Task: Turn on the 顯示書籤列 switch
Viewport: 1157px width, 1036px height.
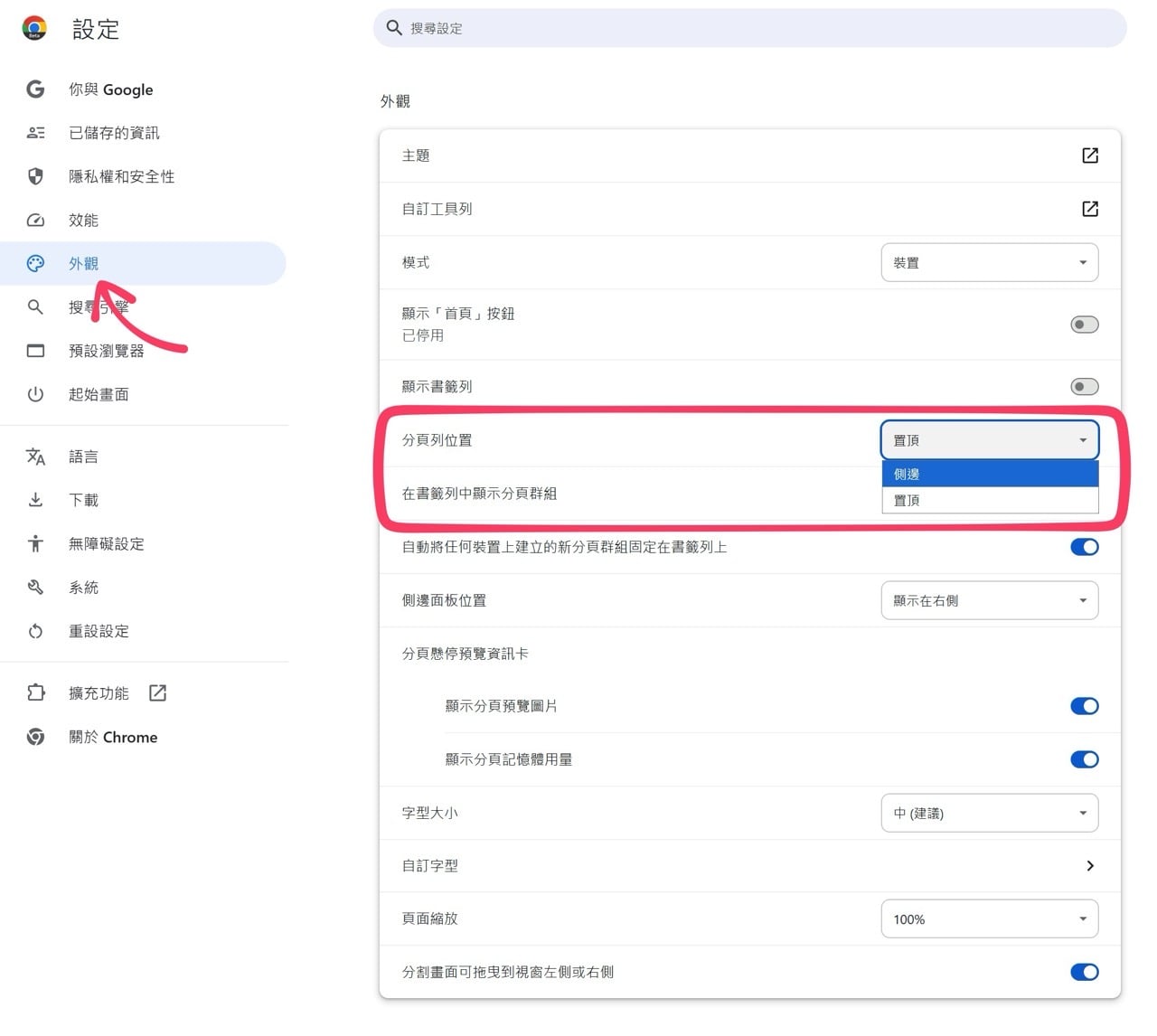Action: 1084,386
